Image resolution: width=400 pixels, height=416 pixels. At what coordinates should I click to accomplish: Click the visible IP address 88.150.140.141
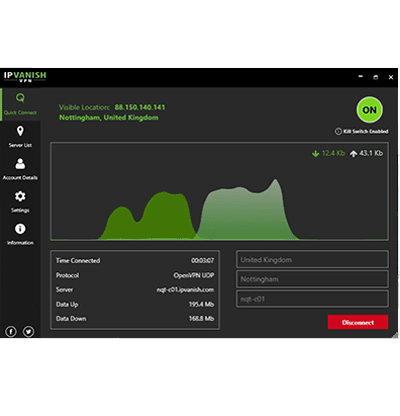coord(140,107)
